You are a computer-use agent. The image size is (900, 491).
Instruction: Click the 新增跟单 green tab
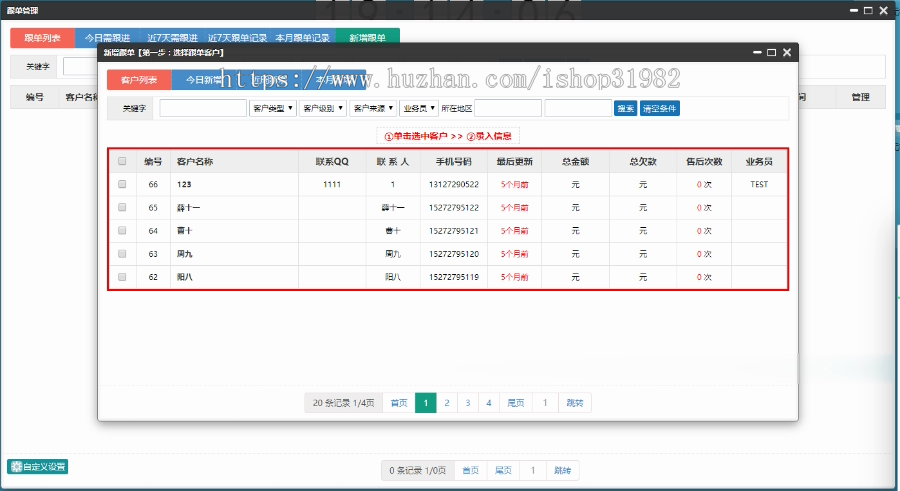[x=367, y=38]
